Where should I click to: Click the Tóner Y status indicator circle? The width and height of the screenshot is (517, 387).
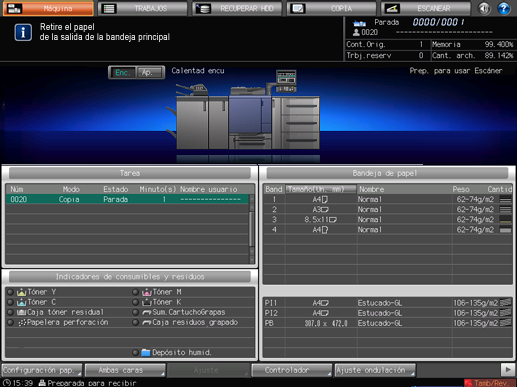pyautogui.click(x=10, y=292)
